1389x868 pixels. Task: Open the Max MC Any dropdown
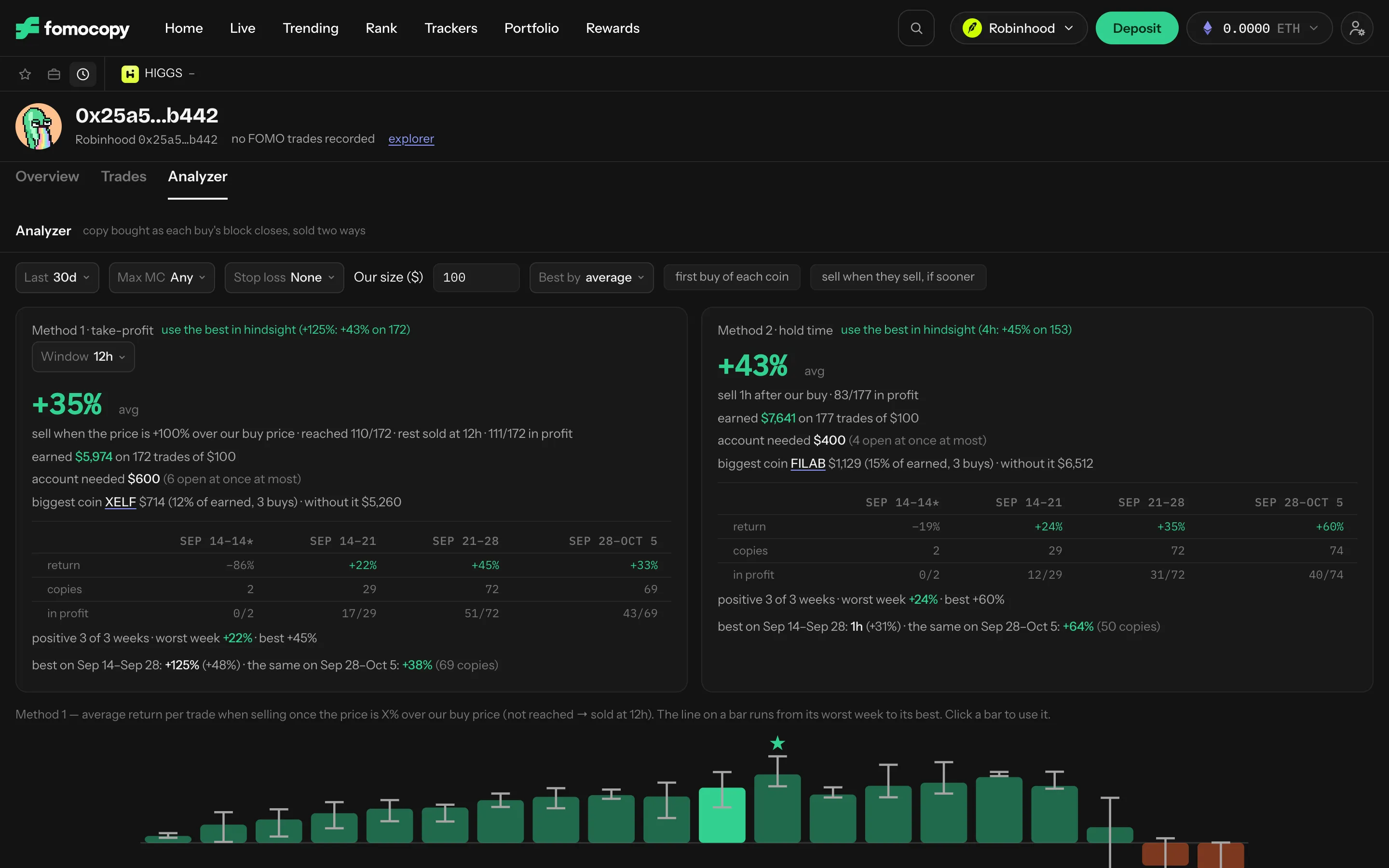pyautogui.click(x=162, y=278)
